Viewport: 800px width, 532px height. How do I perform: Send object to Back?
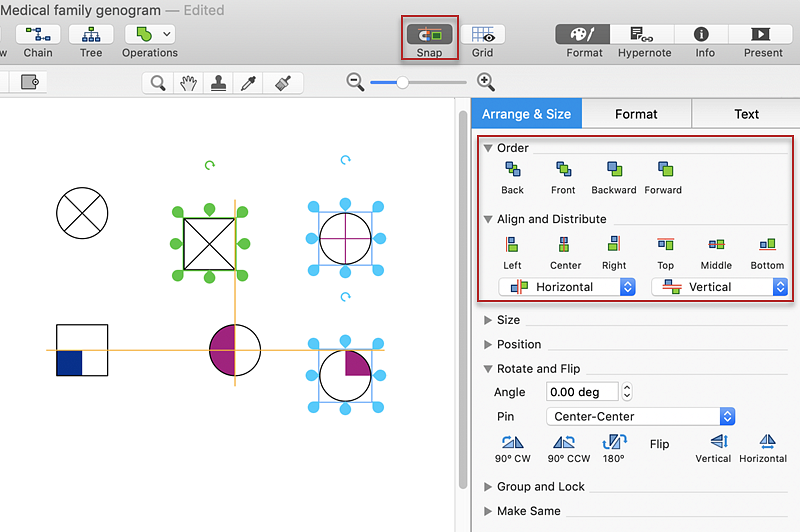(x=512, y=178)
